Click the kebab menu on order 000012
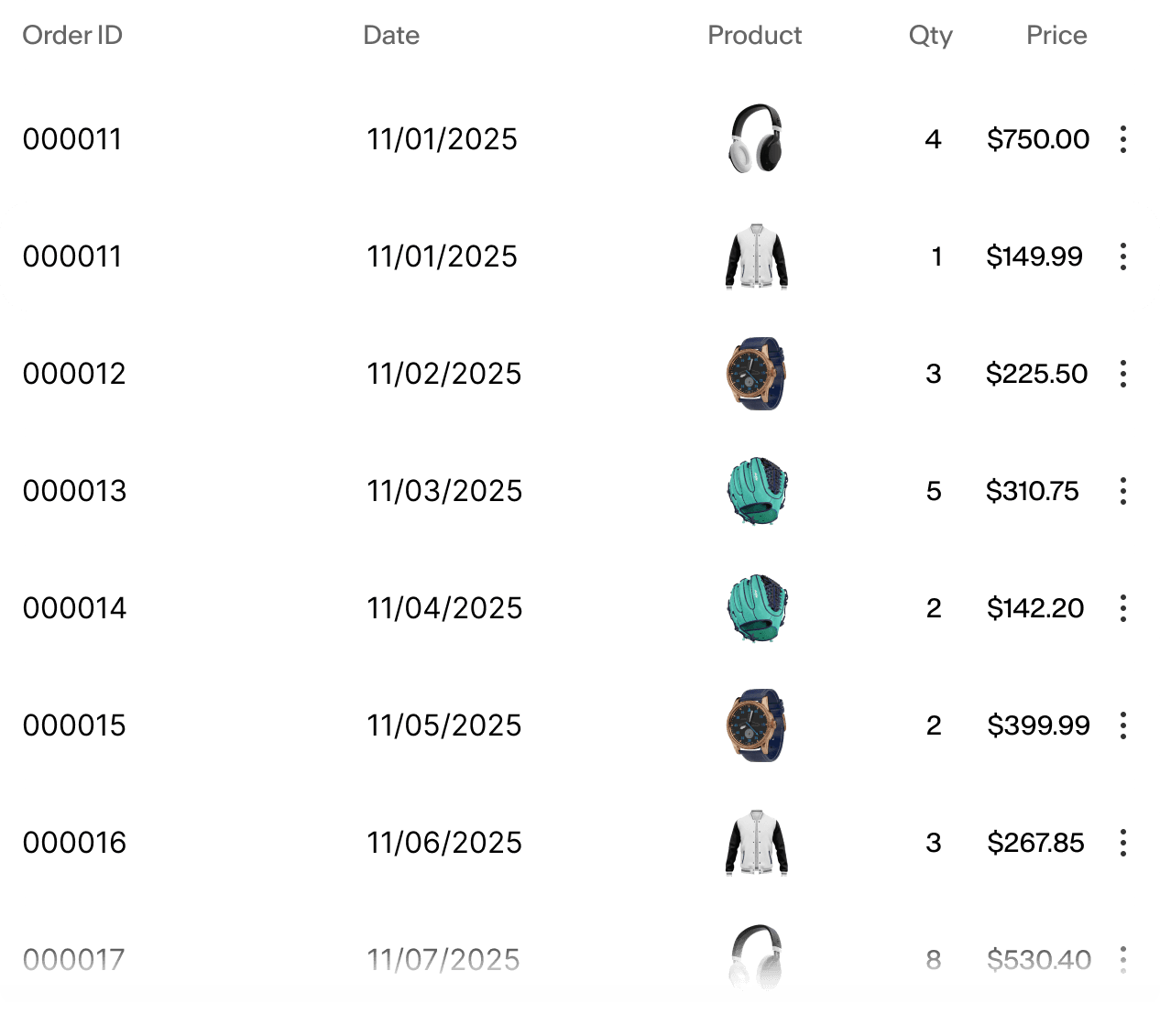 pyautogui.click(x=1122, y=374)
